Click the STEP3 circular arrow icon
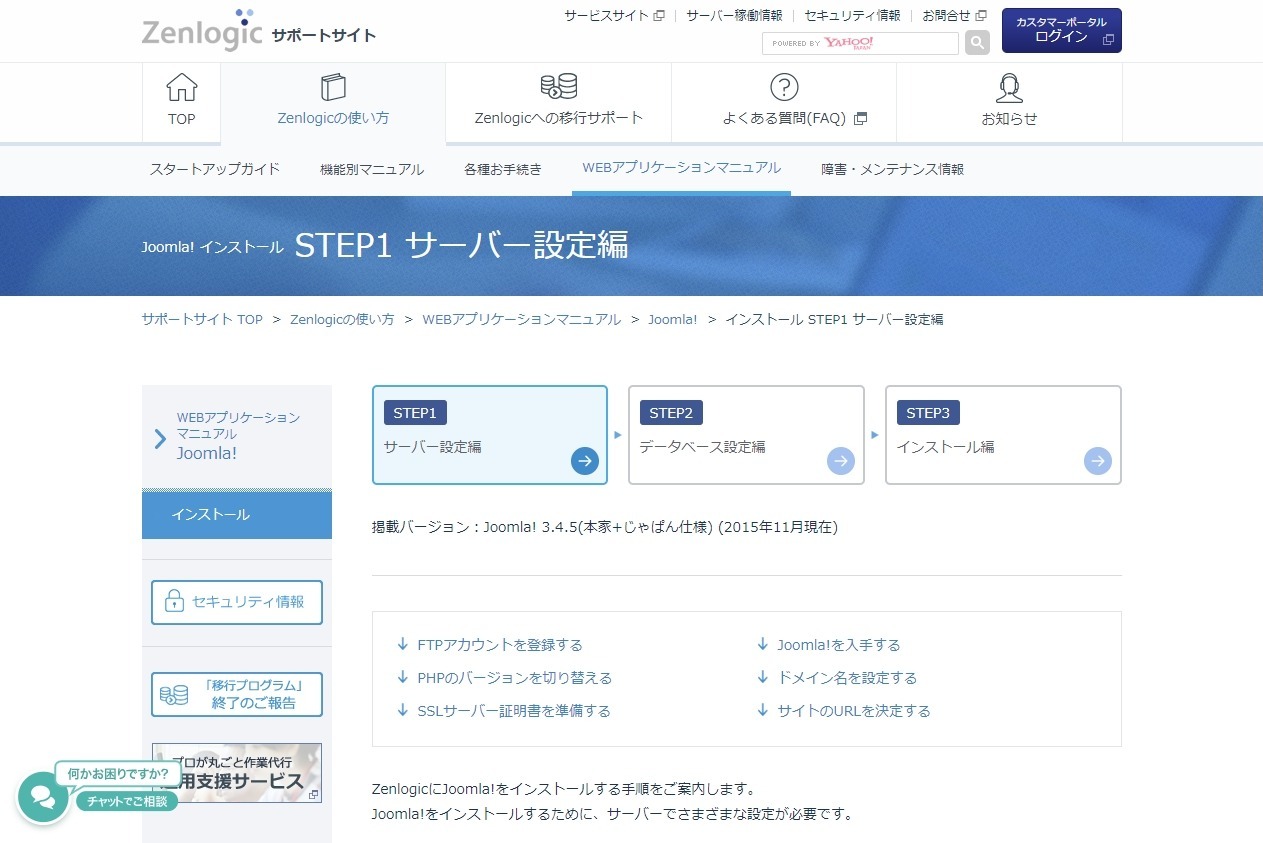Viewport: 1263px width, 843px height. coord(1098,461)
